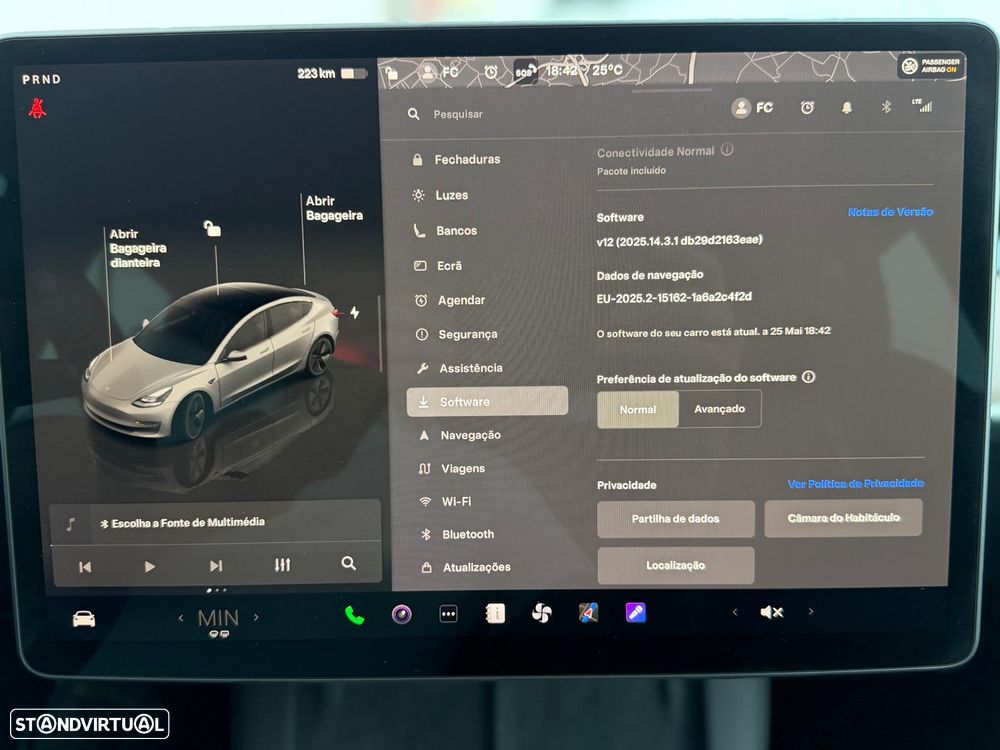This screenshot has width=1000, height=750.
Task: Tap the Localização privacy button
Action: coord(675,565)
